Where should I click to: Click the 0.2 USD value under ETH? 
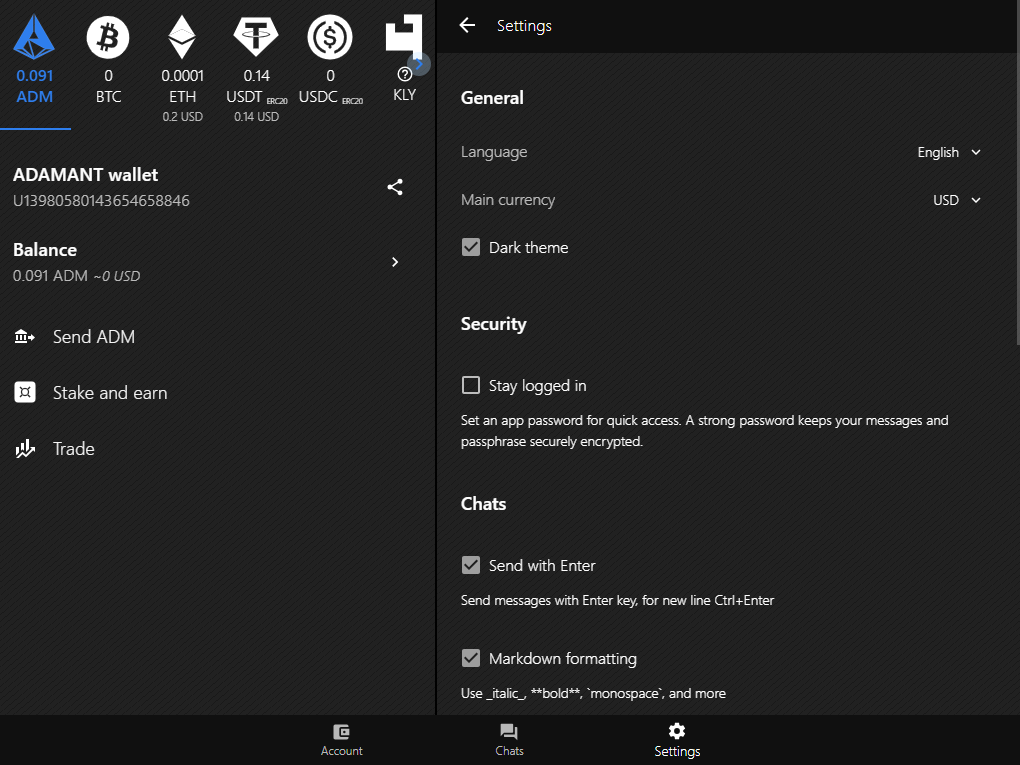(x=183, y=117)
